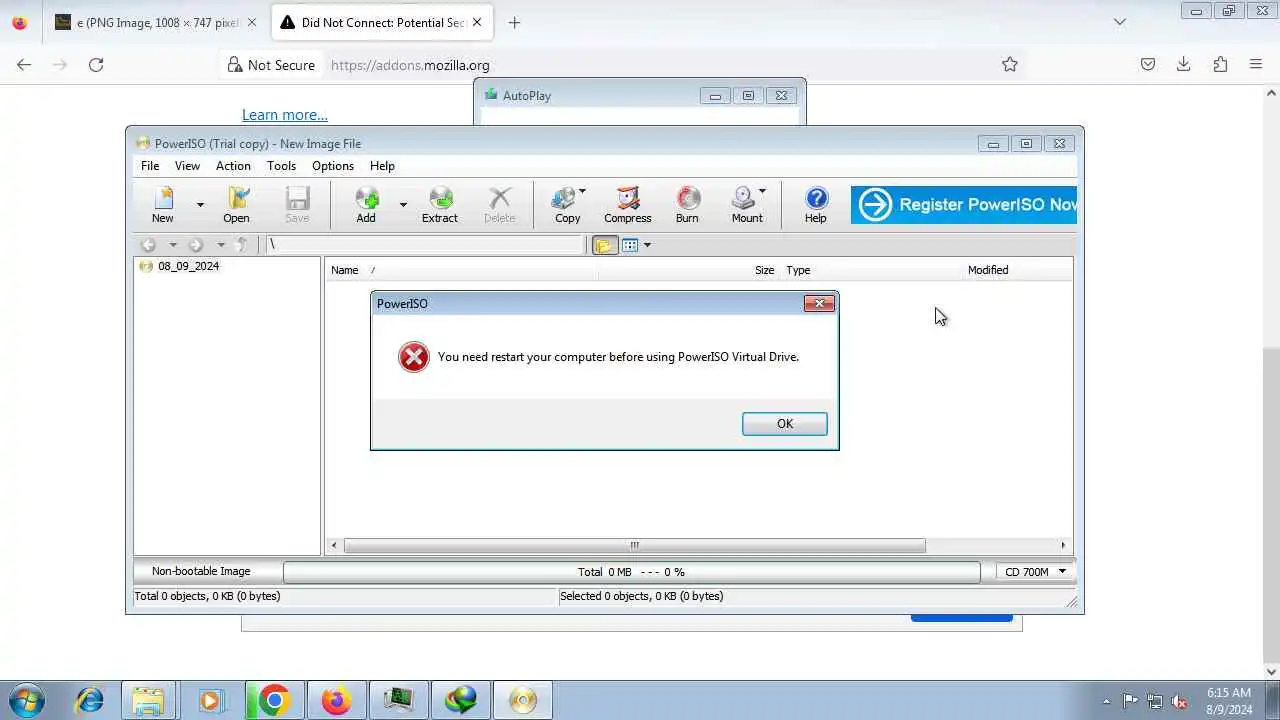Image resolution: width=1280 pixels, height=720 pixels.
Task: Click the Non-bootable Image status label
Action: 201,571
